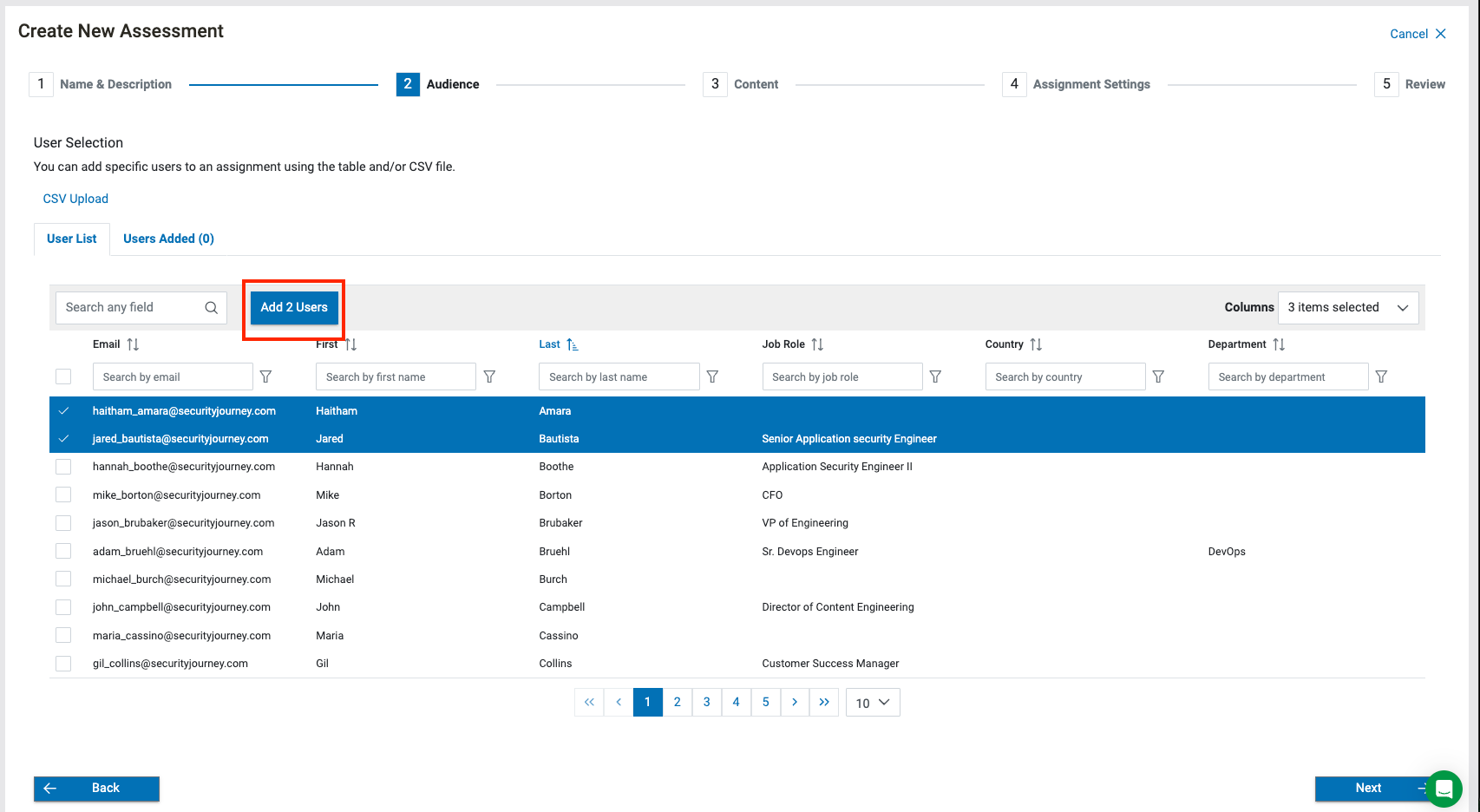Click filter icon next to department search
The height and width of the screenshot is (812, 1480).
(1381, 377)
